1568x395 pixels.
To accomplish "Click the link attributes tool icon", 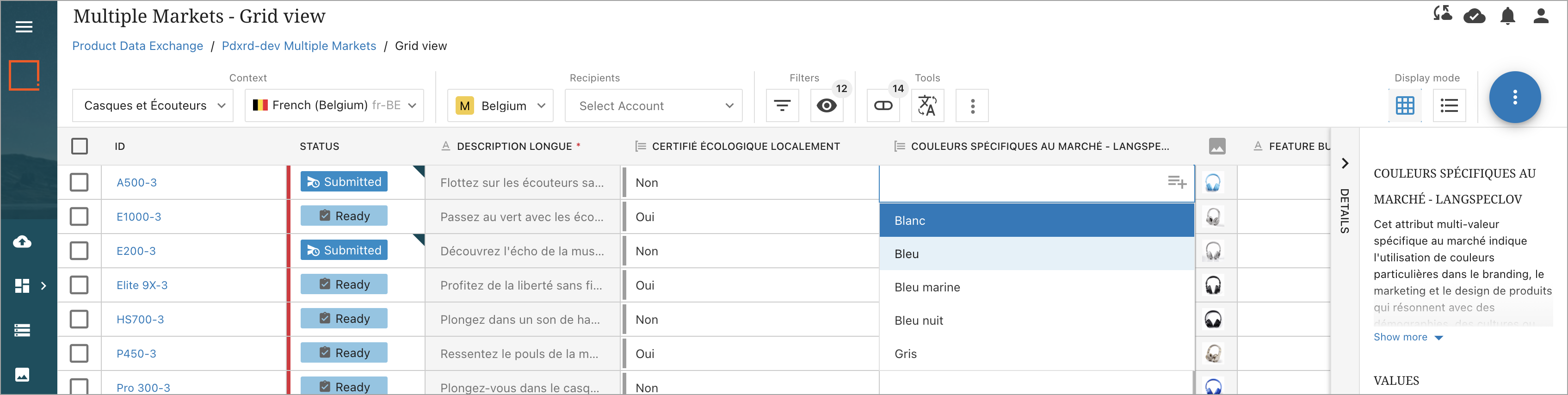I will click(x=883, y=106).
